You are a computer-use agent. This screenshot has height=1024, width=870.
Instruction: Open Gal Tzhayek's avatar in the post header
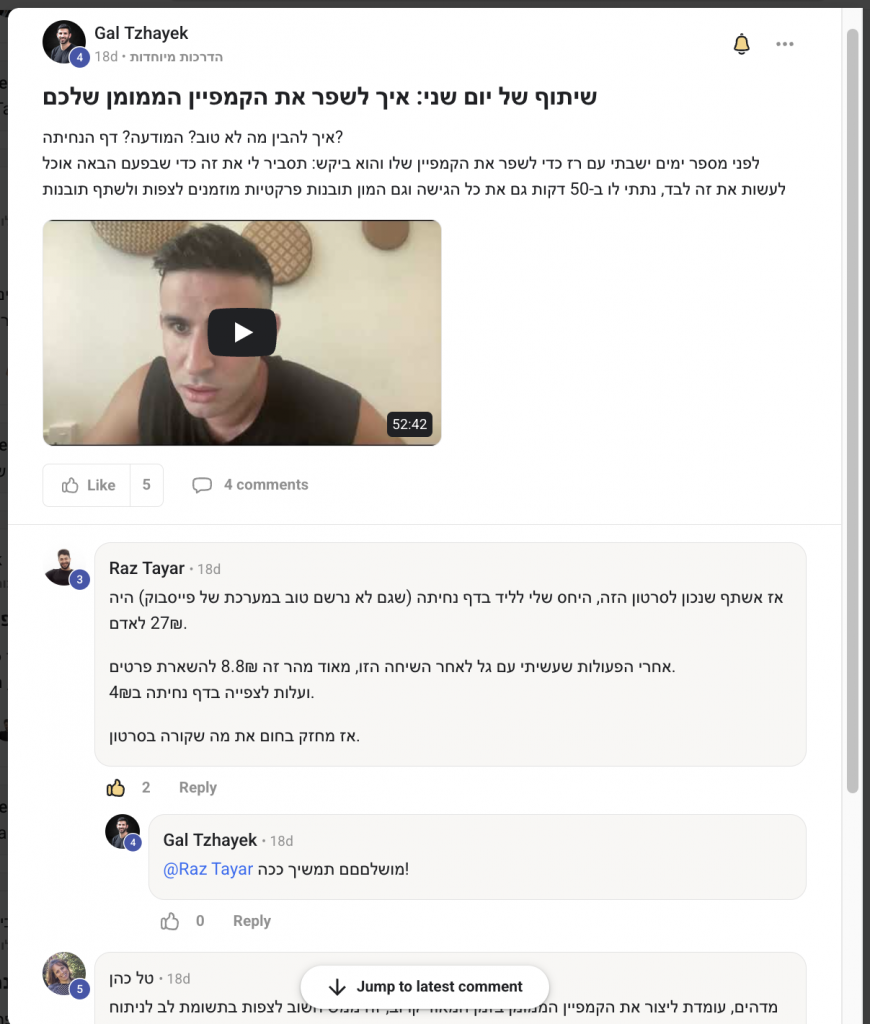(x=64, y=42)
